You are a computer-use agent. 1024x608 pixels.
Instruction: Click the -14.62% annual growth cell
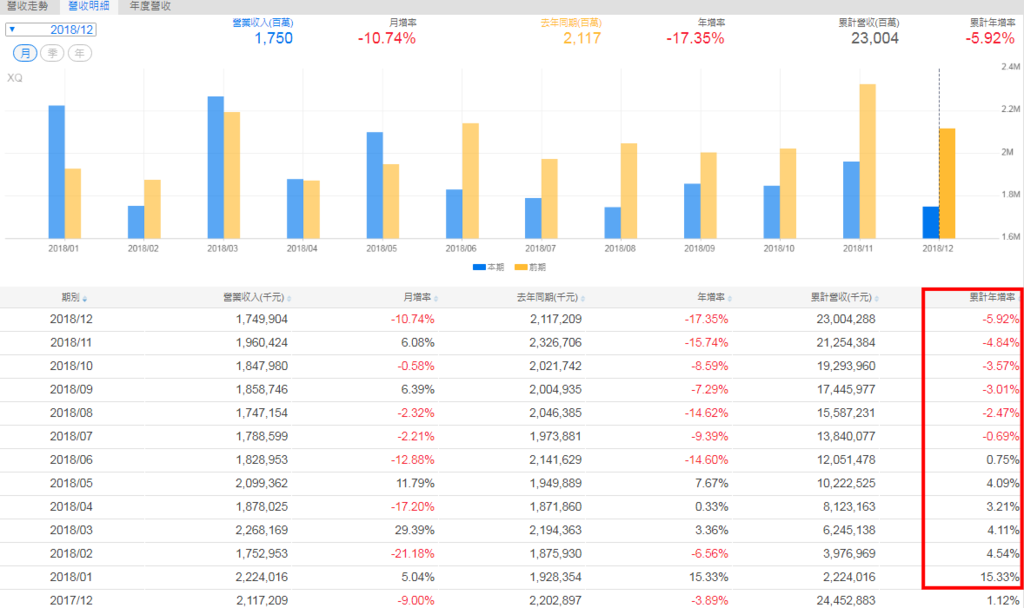707,413
